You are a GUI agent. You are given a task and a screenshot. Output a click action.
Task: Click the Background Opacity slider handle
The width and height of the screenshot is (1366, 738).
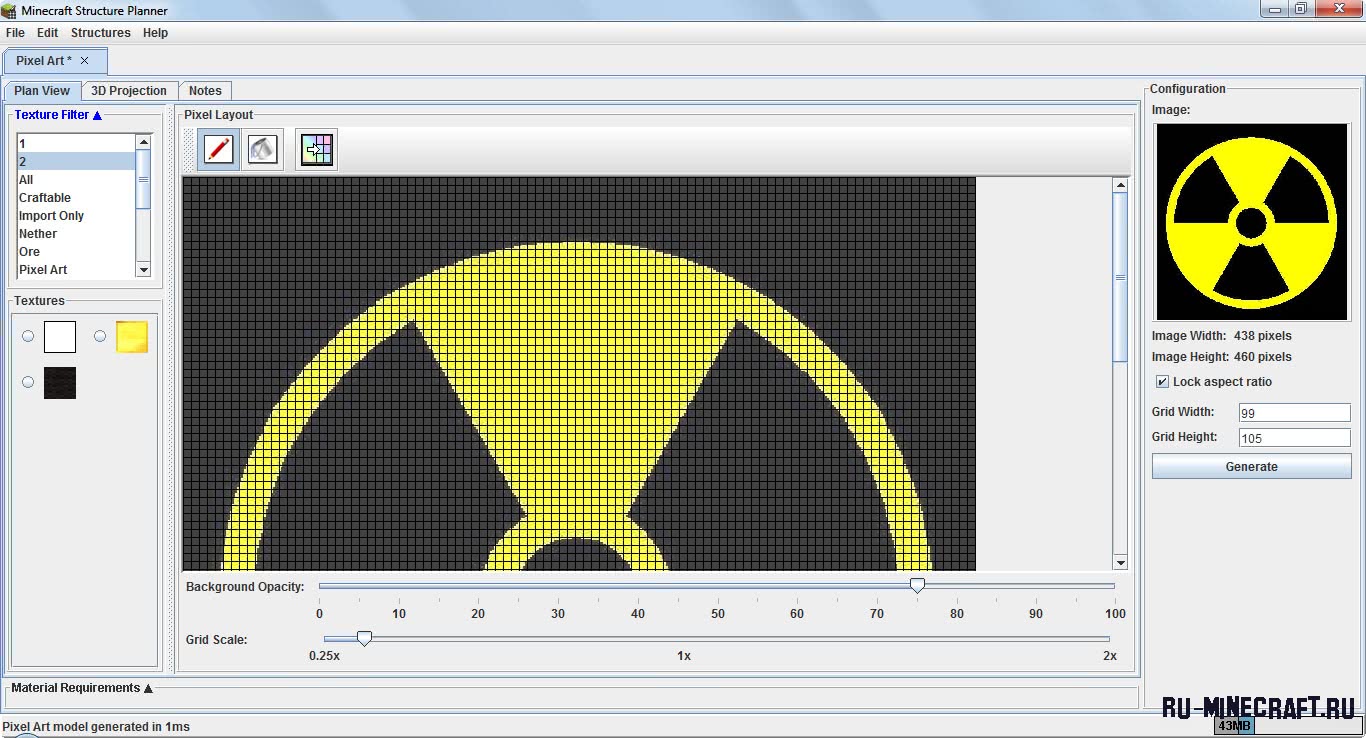point(917,586)
